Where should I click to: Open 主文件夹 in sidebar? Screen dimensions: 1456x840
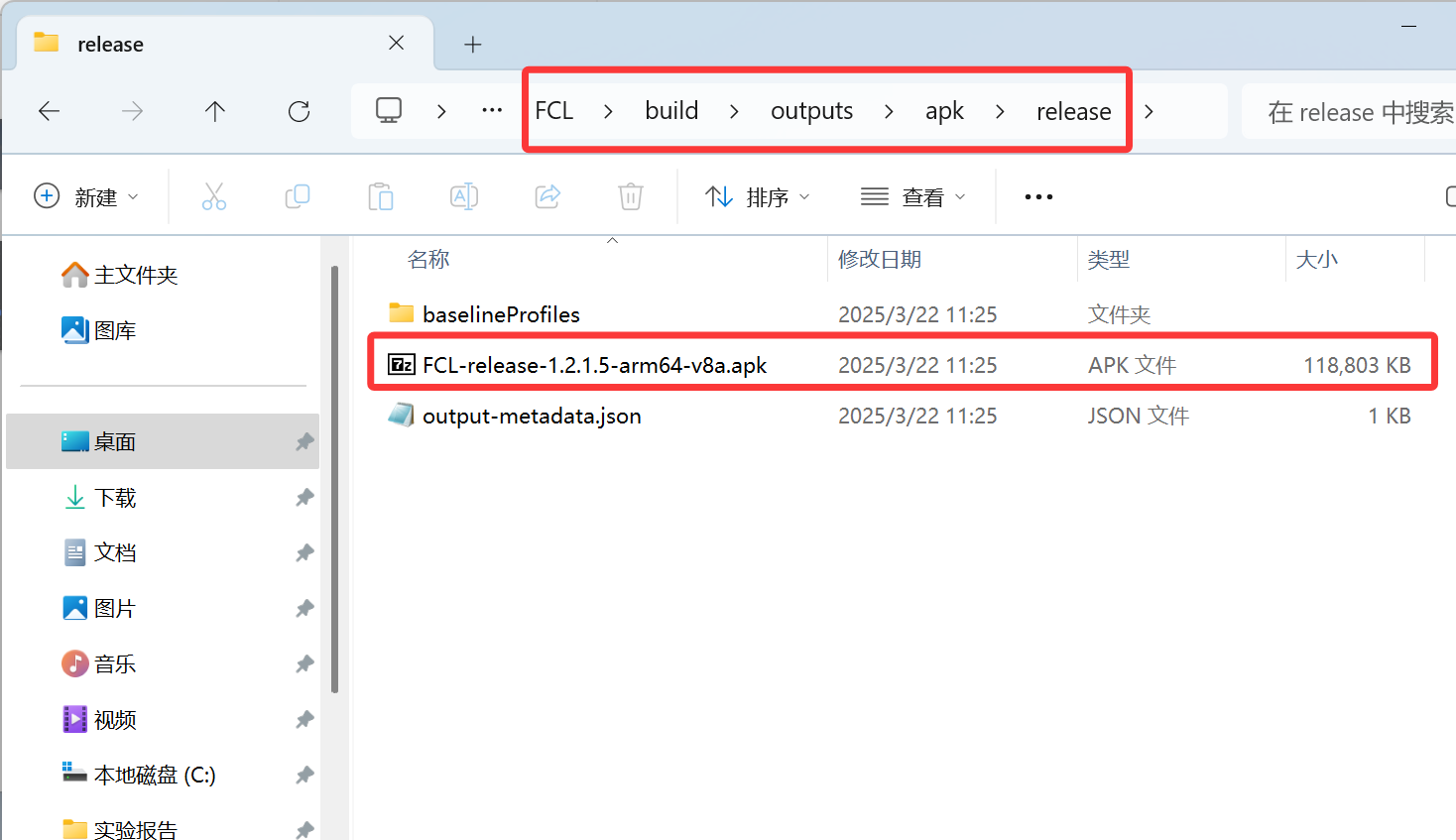[136, 275]
